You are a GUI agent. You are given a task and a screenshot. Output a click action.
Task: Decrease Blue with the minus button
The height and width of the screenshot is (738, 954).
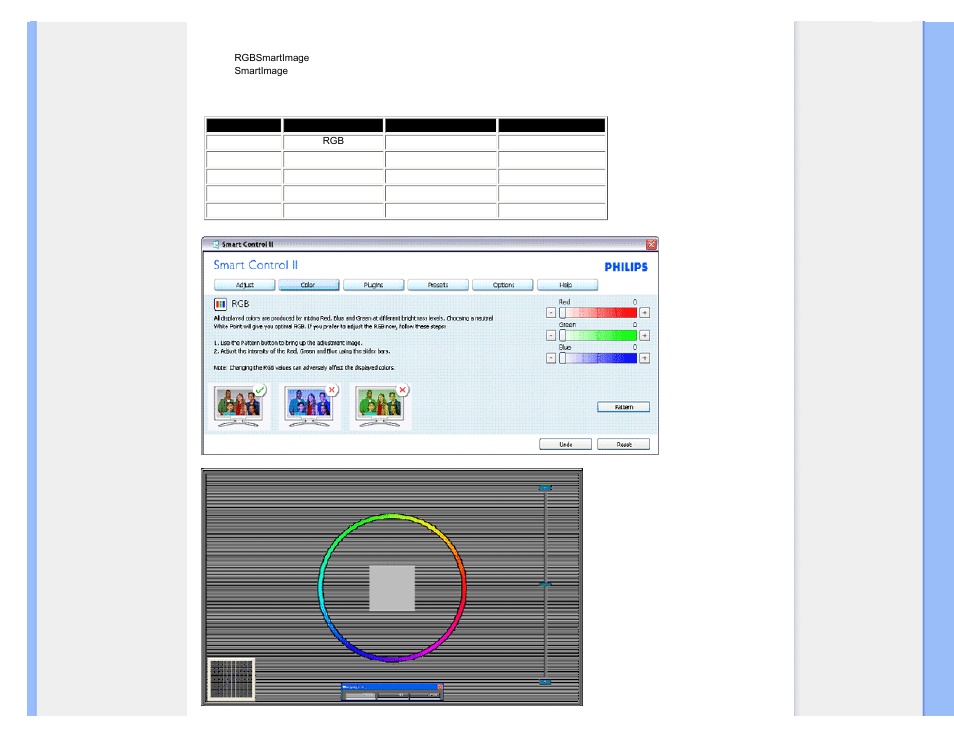551,358
